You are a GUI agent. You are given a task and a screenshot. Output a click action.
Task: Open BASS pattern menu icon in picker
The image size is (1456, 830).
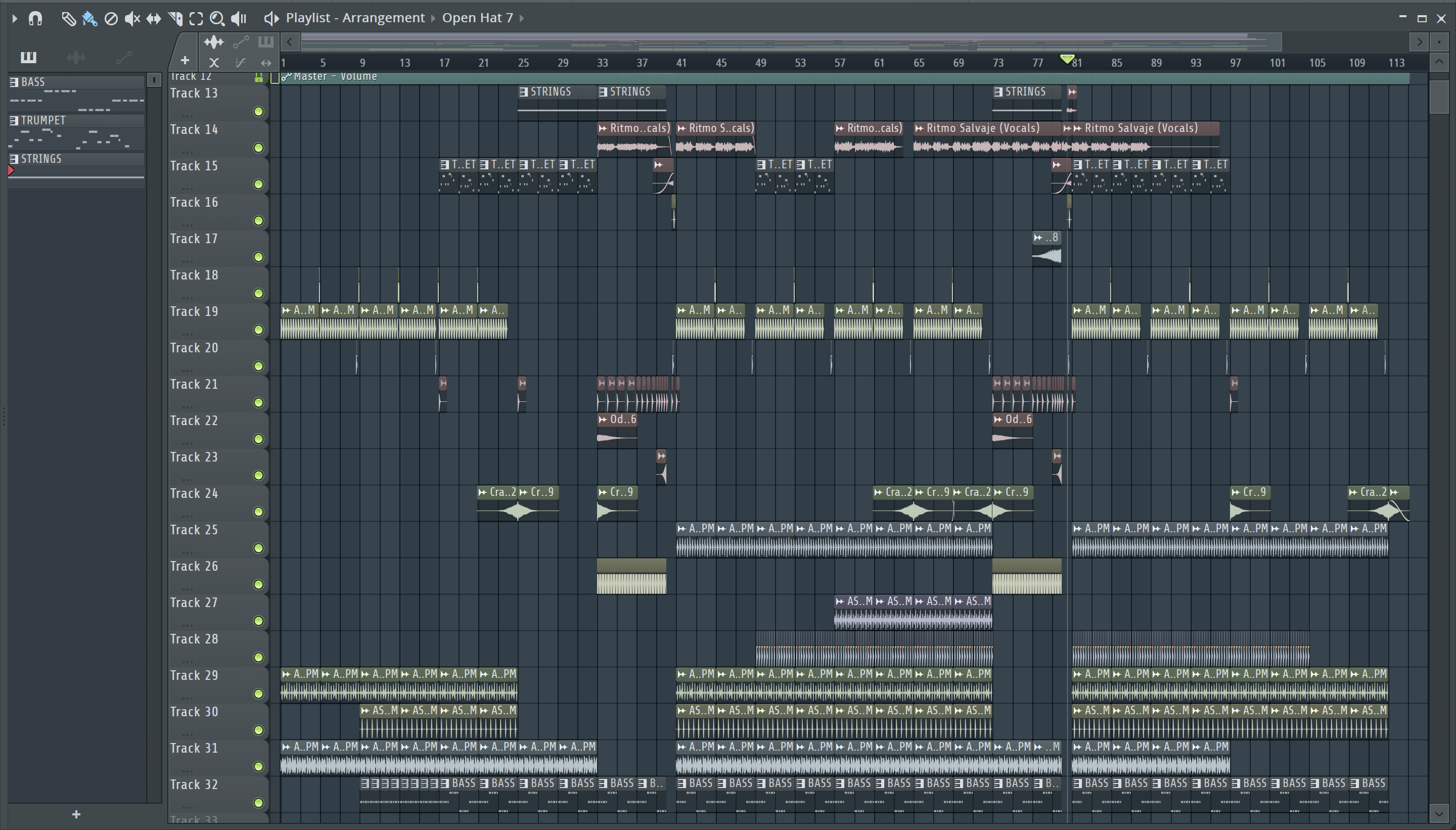click(14, 82)
